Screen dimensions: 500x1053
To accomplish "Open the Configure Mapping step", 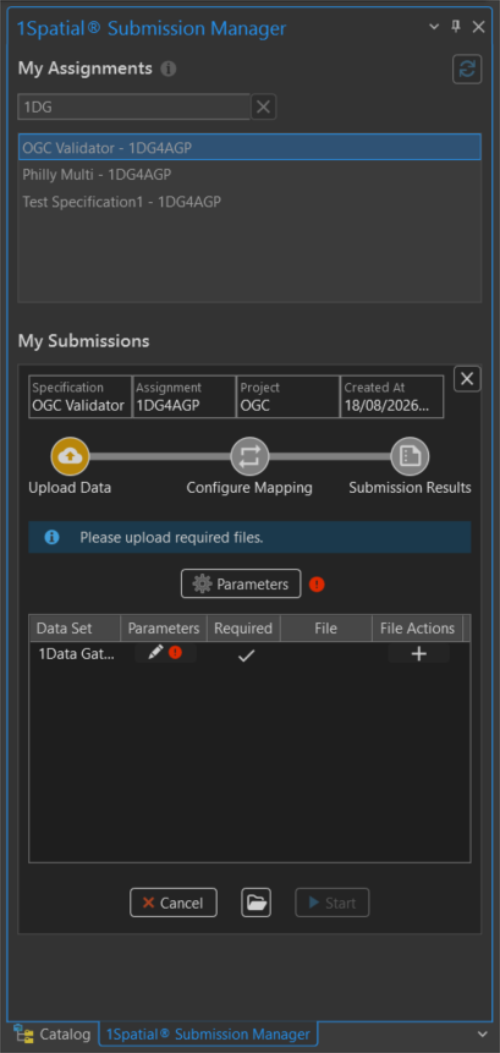I will click(x=250, y=457).
